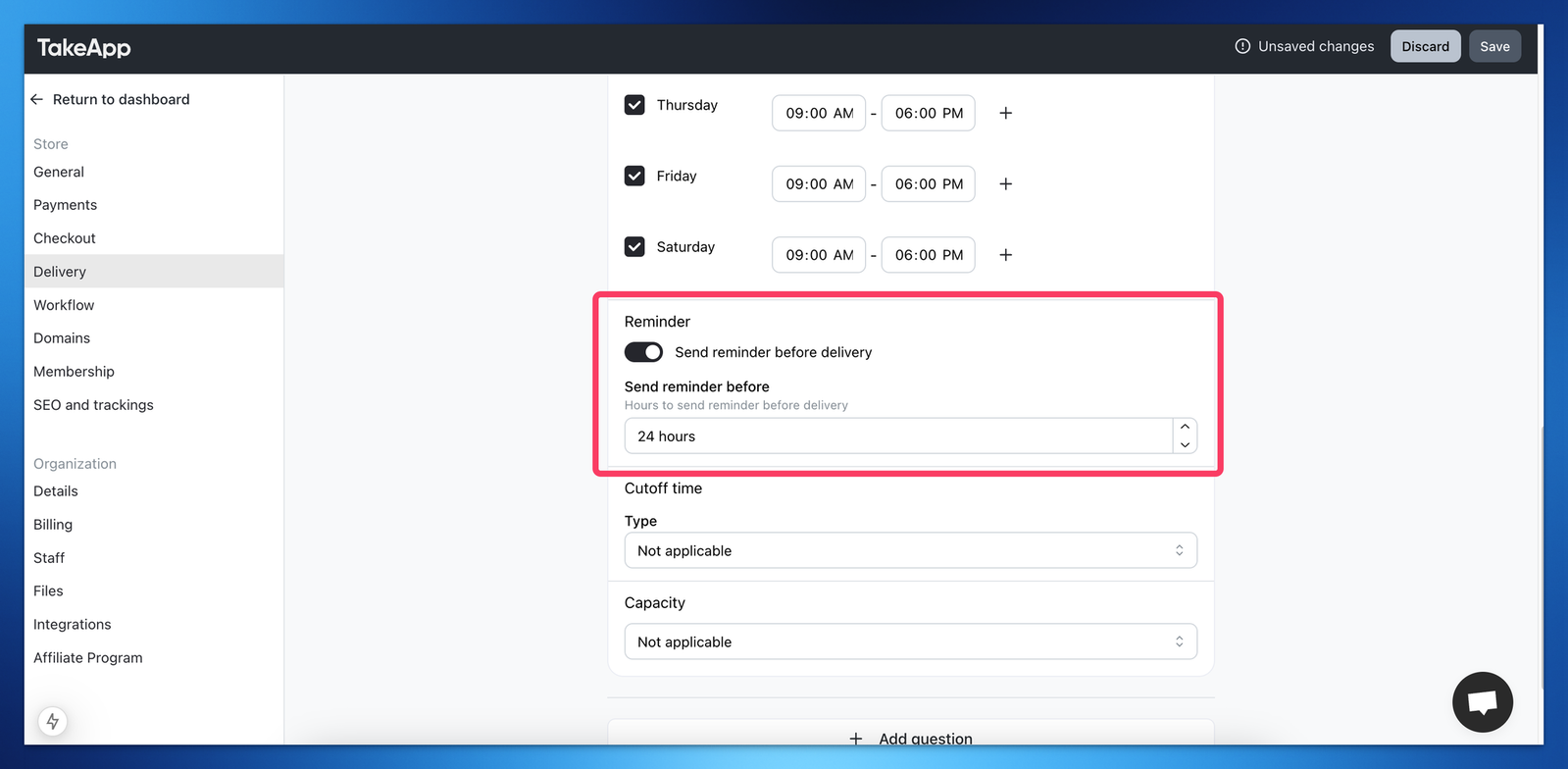Viewport: 1568px width, 769px height.
Task: Uncheck the Friday checkbox
Action: [x=634, y=176]
